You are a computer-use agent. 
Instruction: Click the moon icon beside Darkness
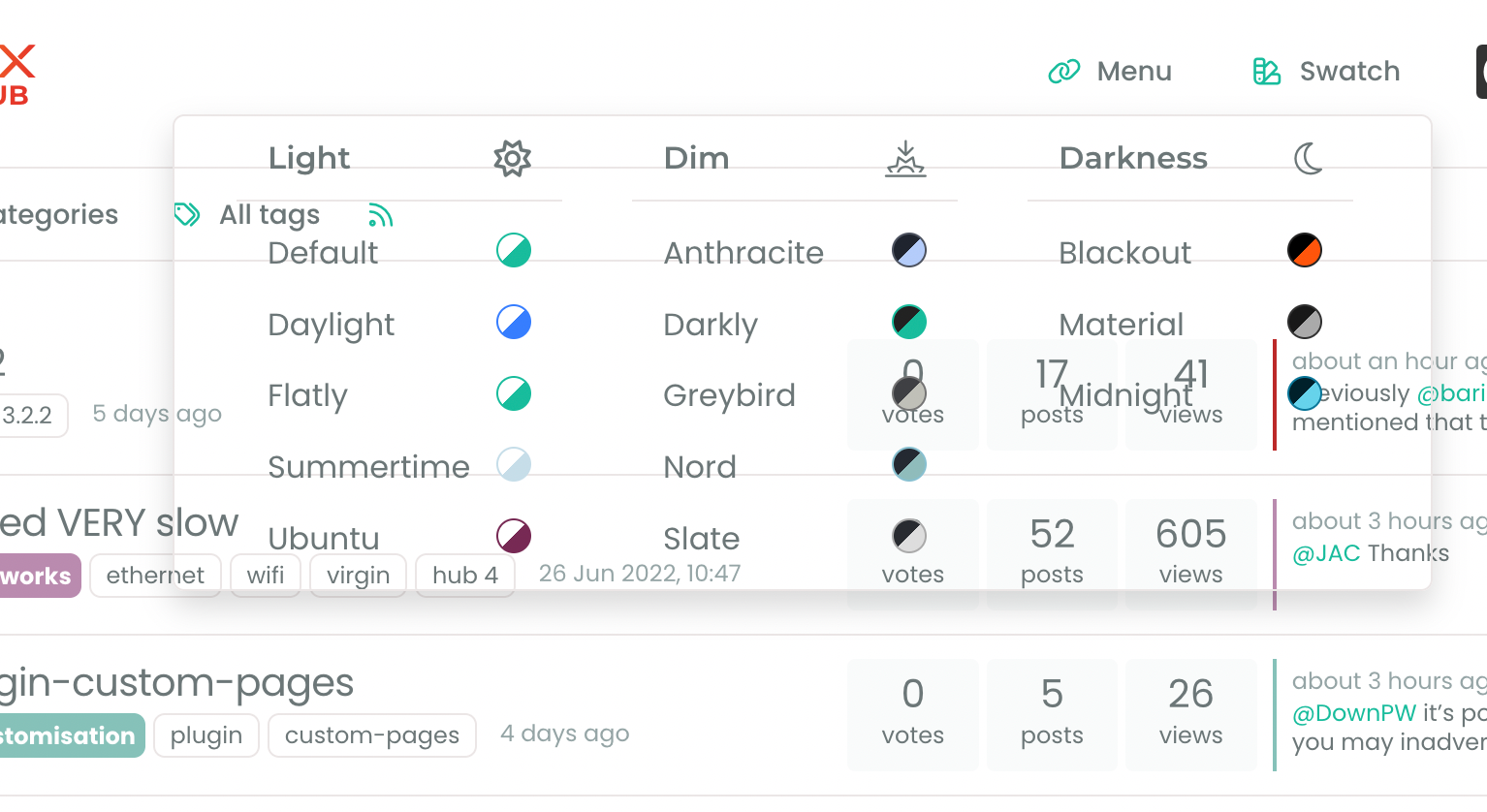[1308, 158]
